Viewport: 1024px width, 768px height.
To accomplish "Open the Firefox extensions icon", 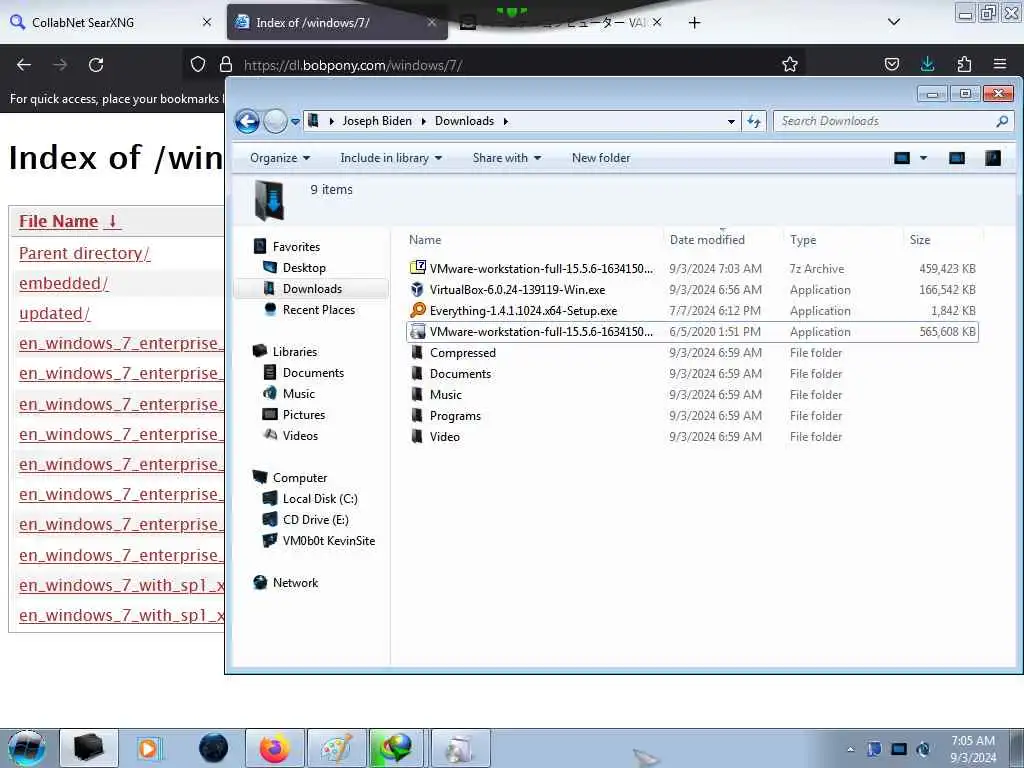I will (x=964, y=64).
